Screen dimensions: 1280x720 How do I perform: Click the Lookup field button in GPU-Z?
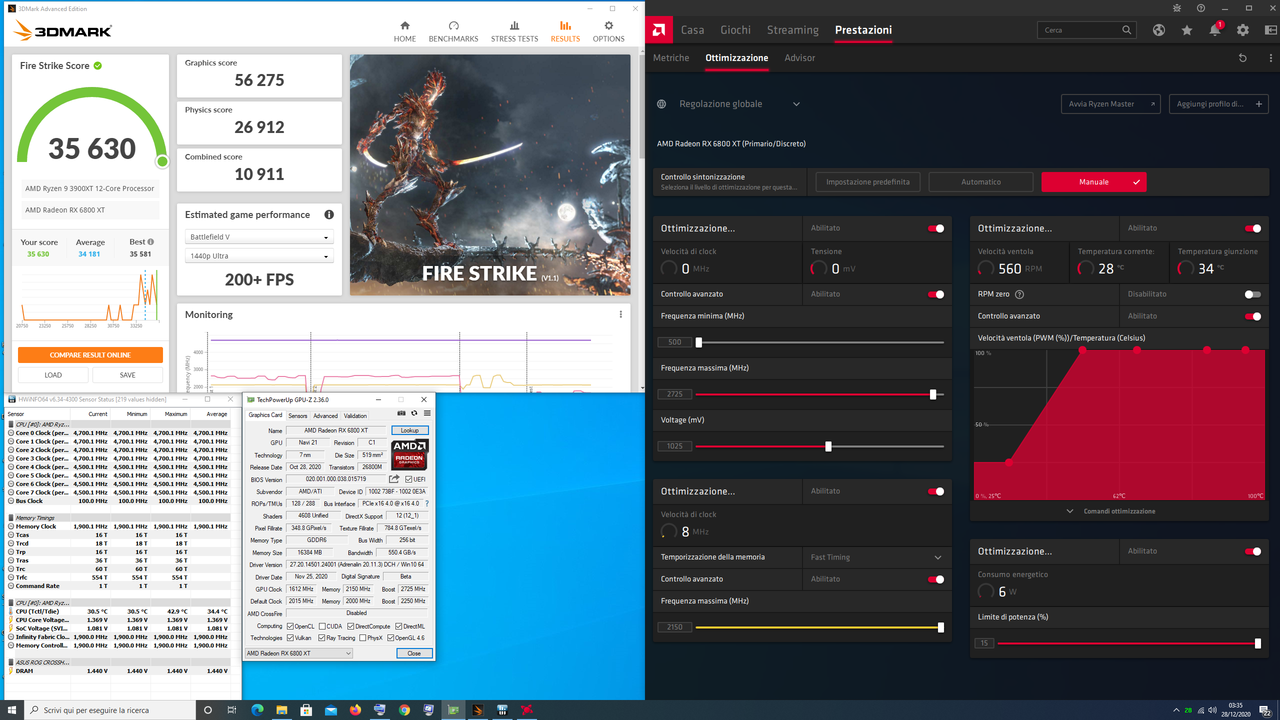click(410, 430)
